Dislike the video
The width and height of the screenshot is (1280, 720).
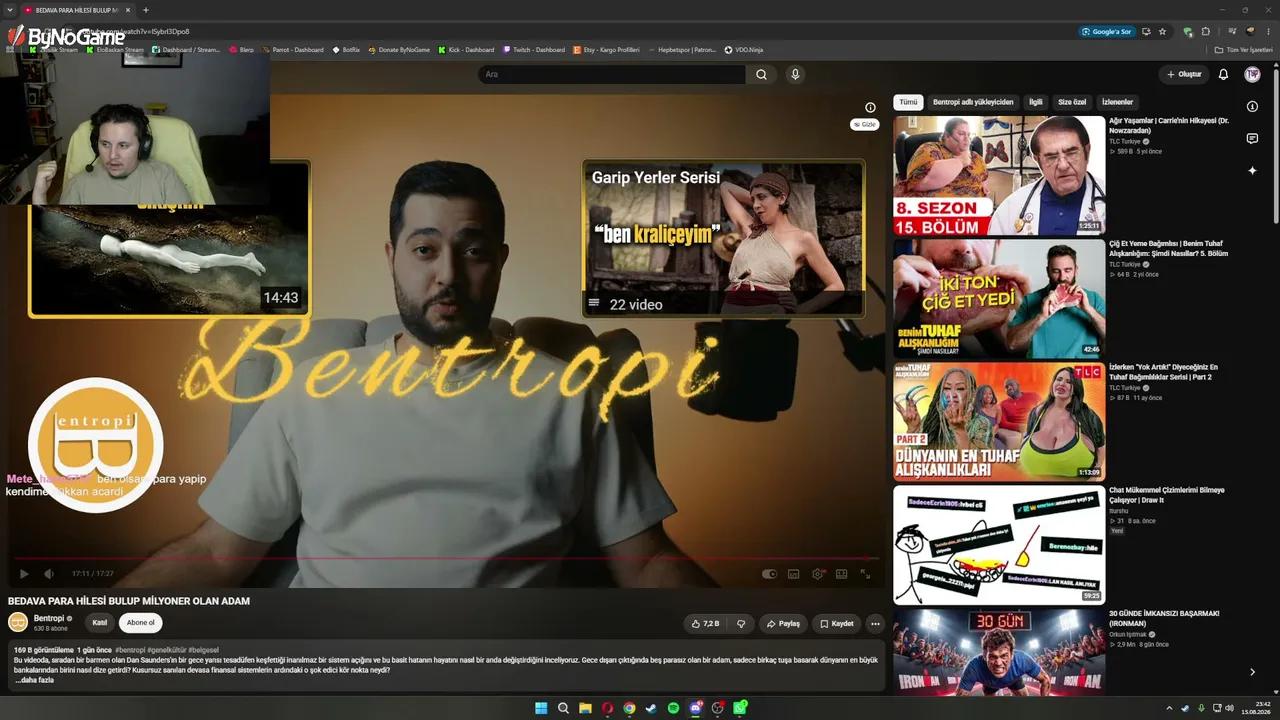pos(741,623)
